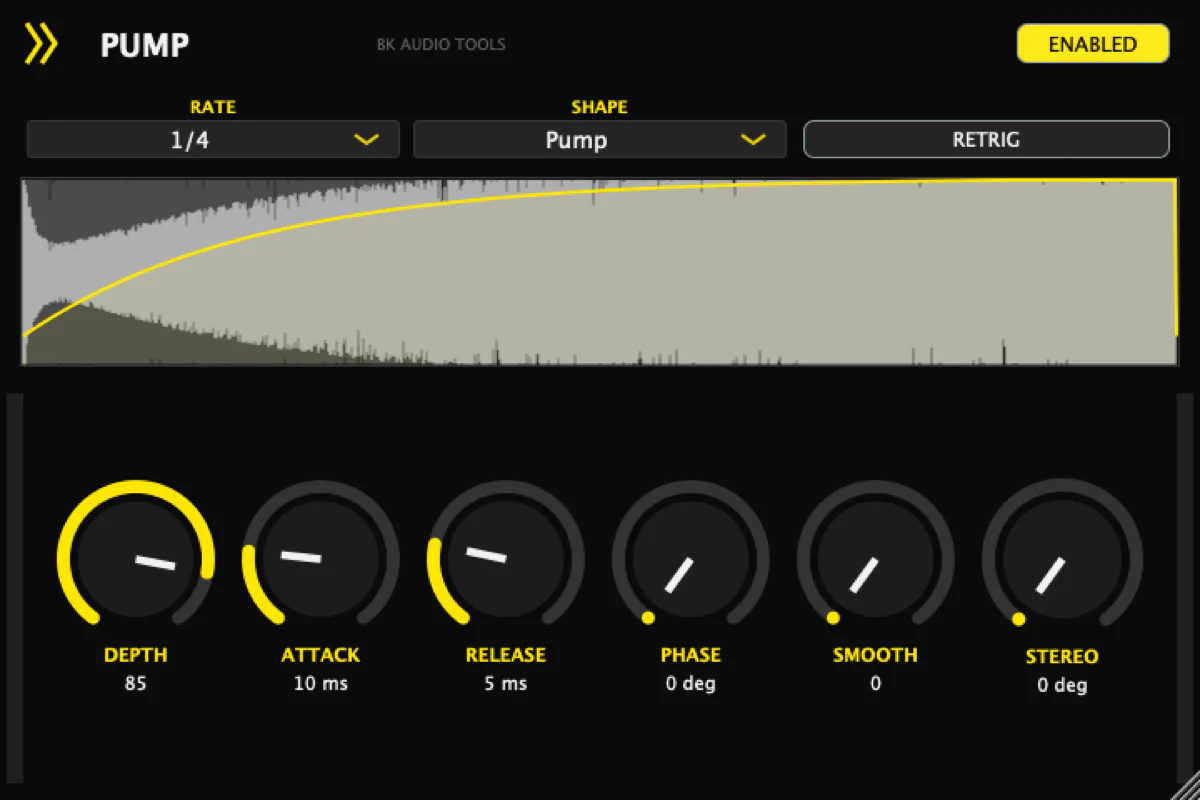The width and height of the screenshot is (1200, 800).
Task: Click the SMOOTH label
Action: [875, 655]
